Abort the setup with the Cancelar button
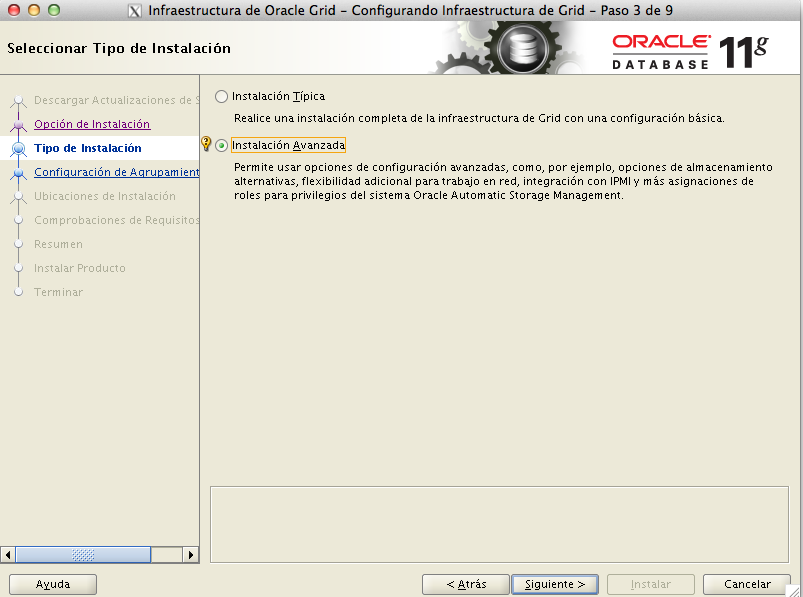 click(x=747, y=584)
